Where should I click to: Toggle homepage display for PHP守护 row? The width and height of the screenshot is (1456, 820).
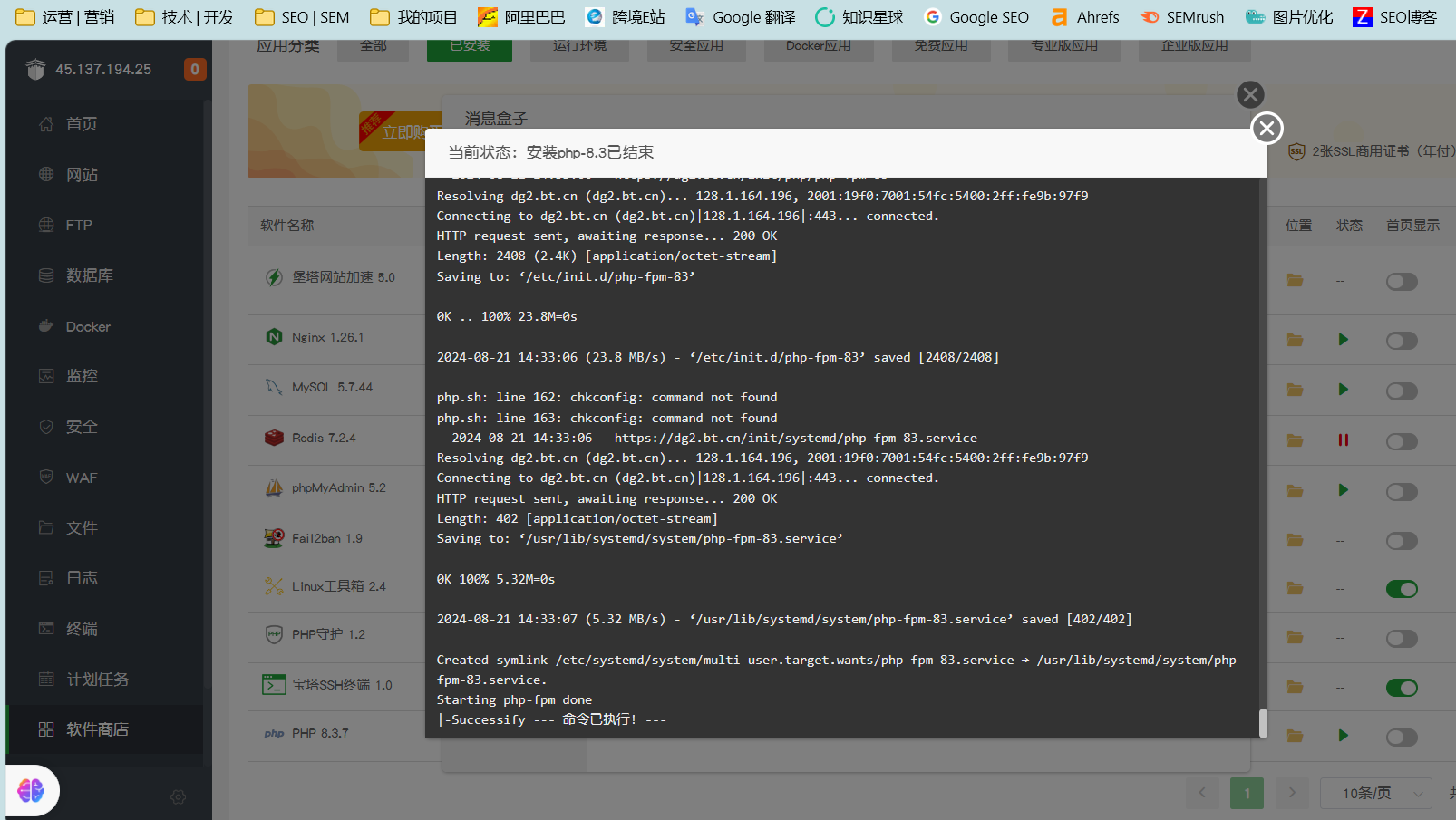[x=1402, y=639]
